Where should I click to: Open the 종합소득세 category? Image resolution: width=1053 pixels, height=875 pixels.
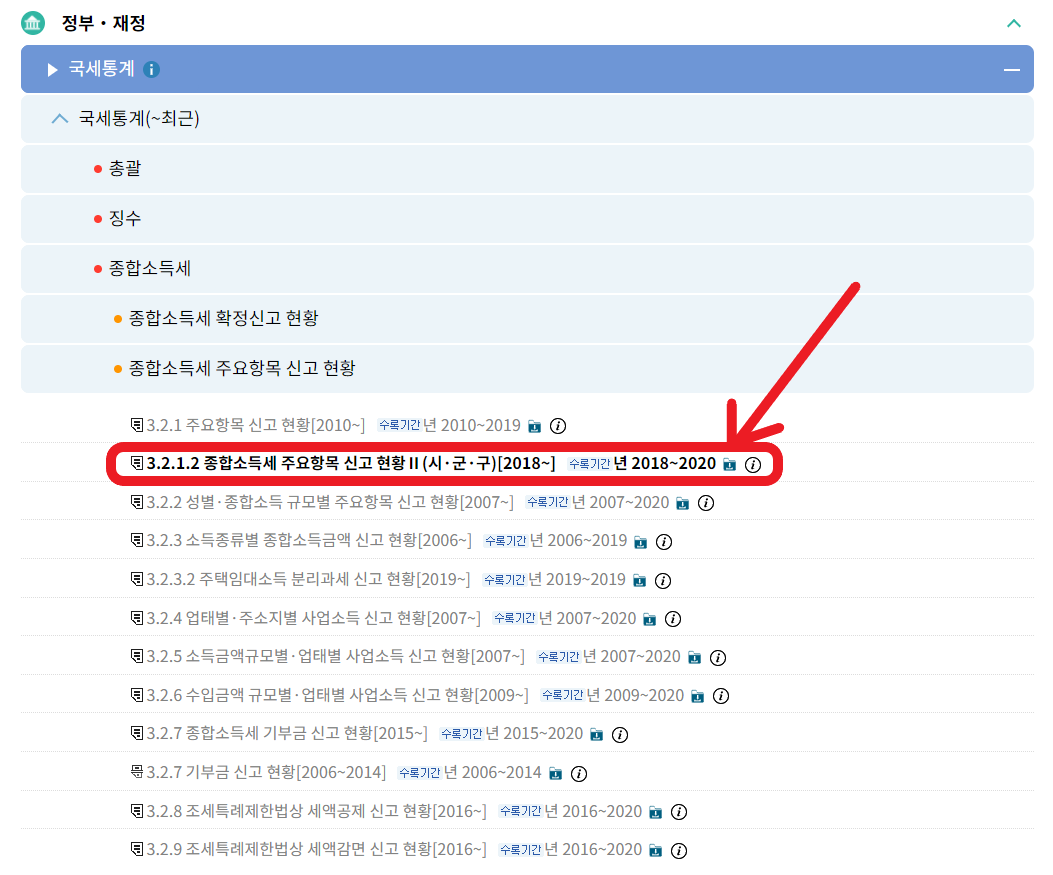(150, 269)
